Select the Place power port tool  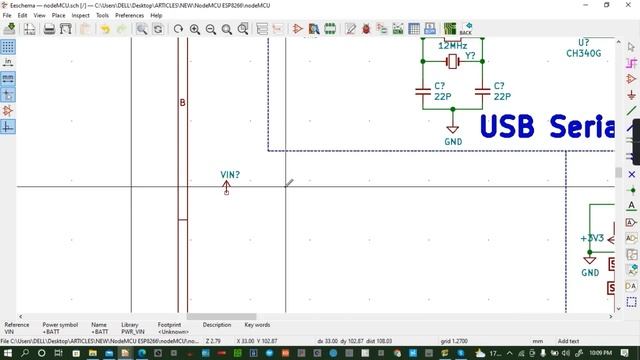click(631, 95)
